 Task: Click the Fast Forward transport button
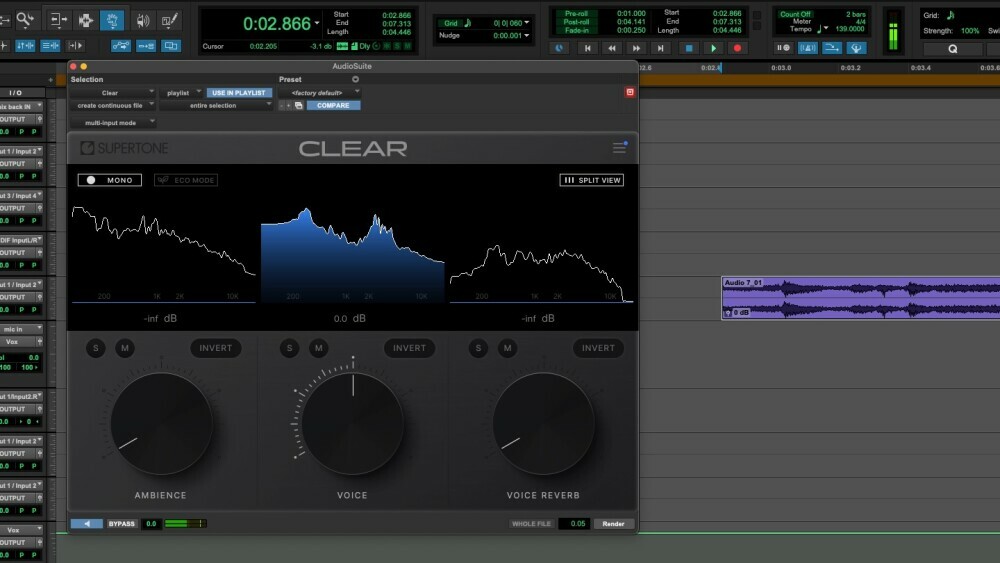pos(636,48)
